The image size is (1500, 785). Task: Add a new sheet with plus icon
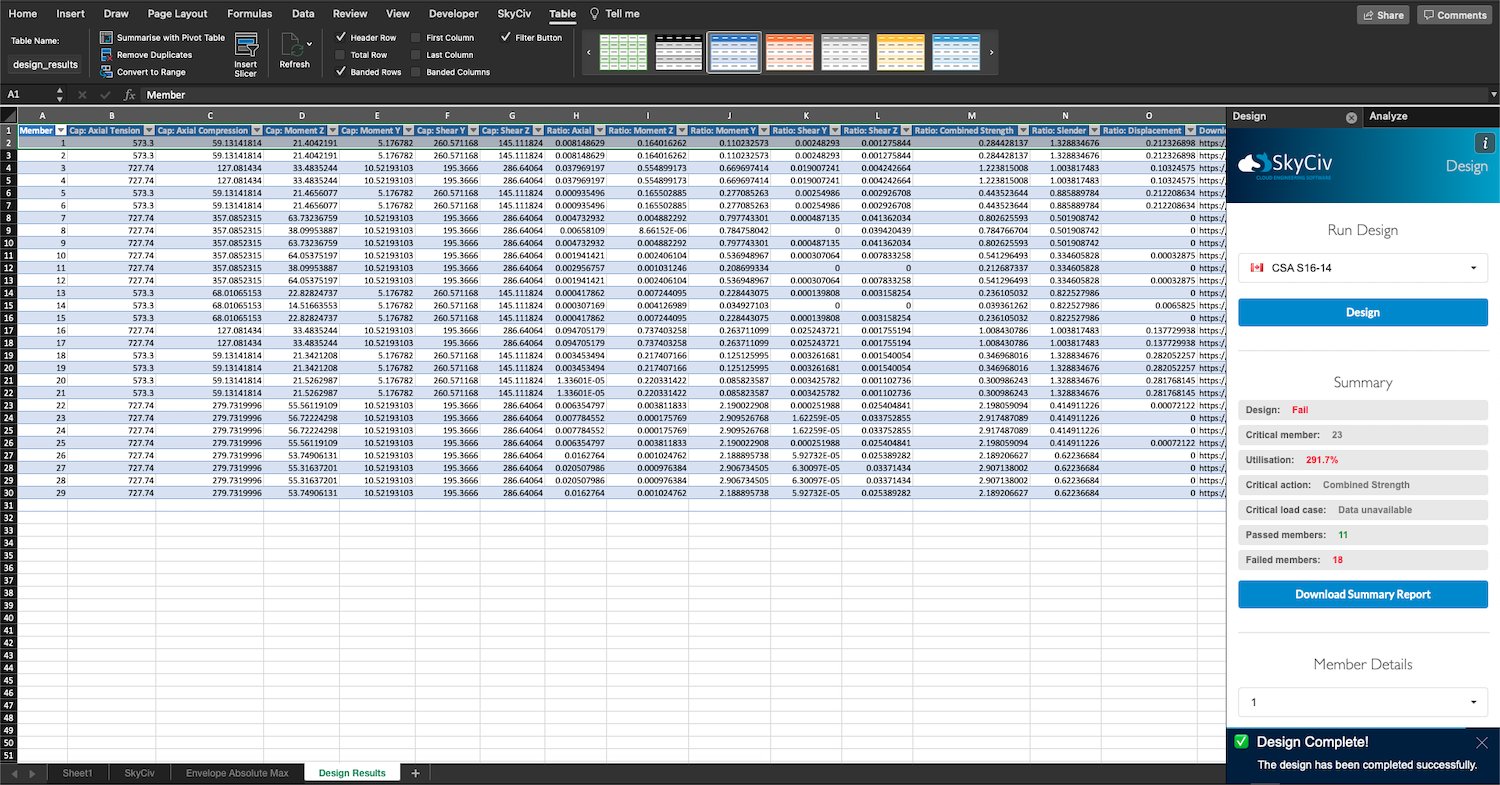click(415, 773)
